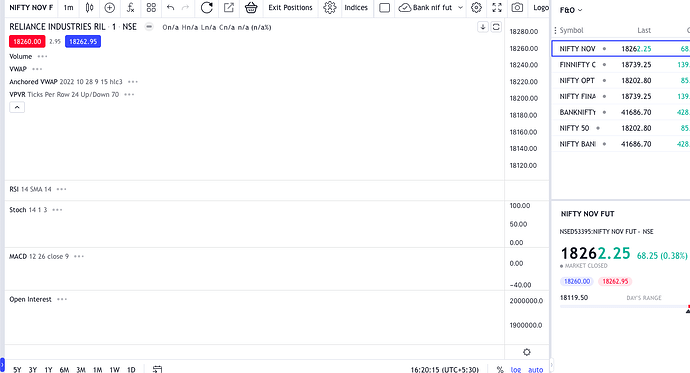Click the red 18260.00 sell button

pyautogui.click(x=27, y=41)
